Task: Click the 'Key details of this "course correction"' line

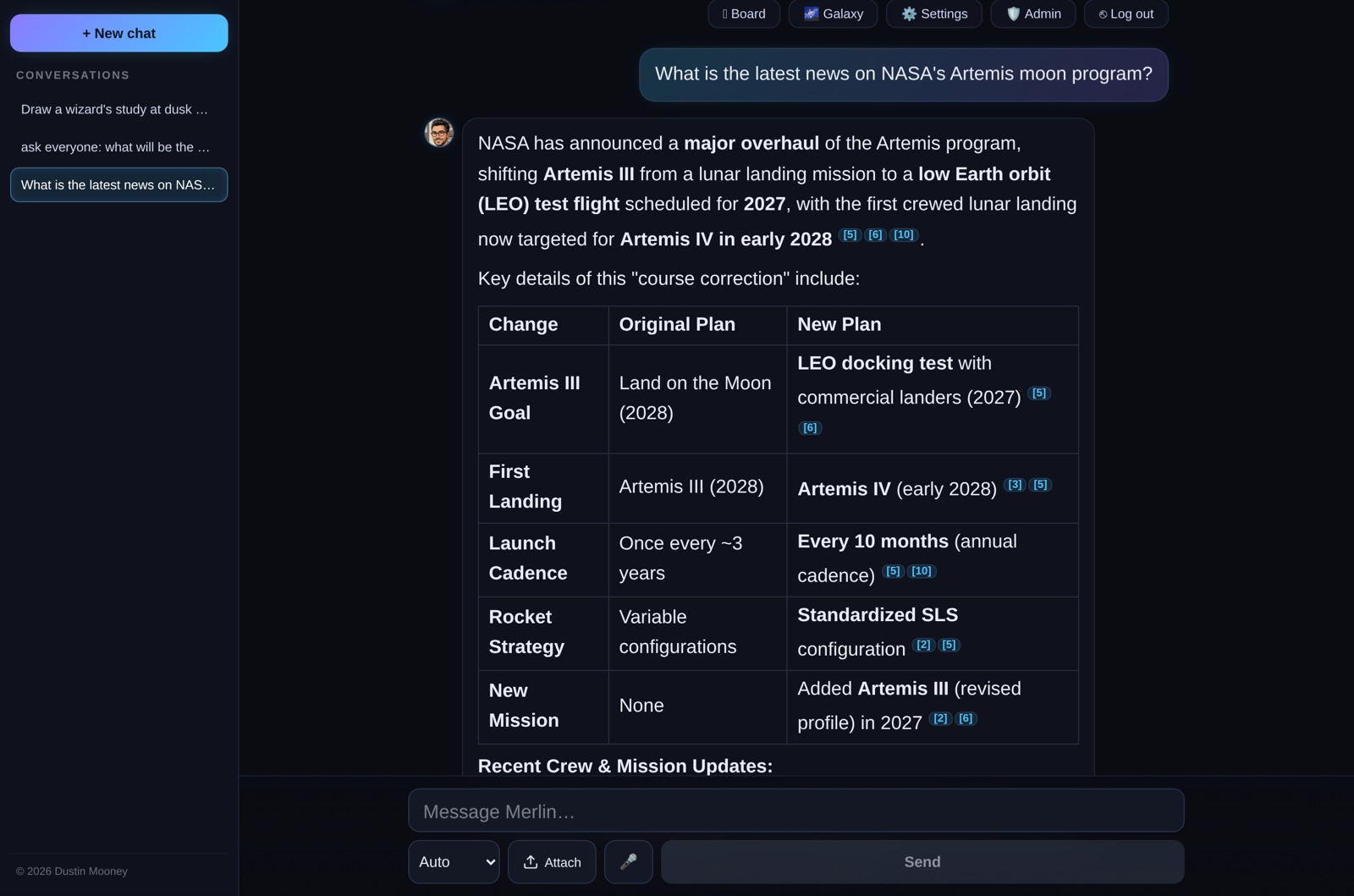Action: (669, 278)
